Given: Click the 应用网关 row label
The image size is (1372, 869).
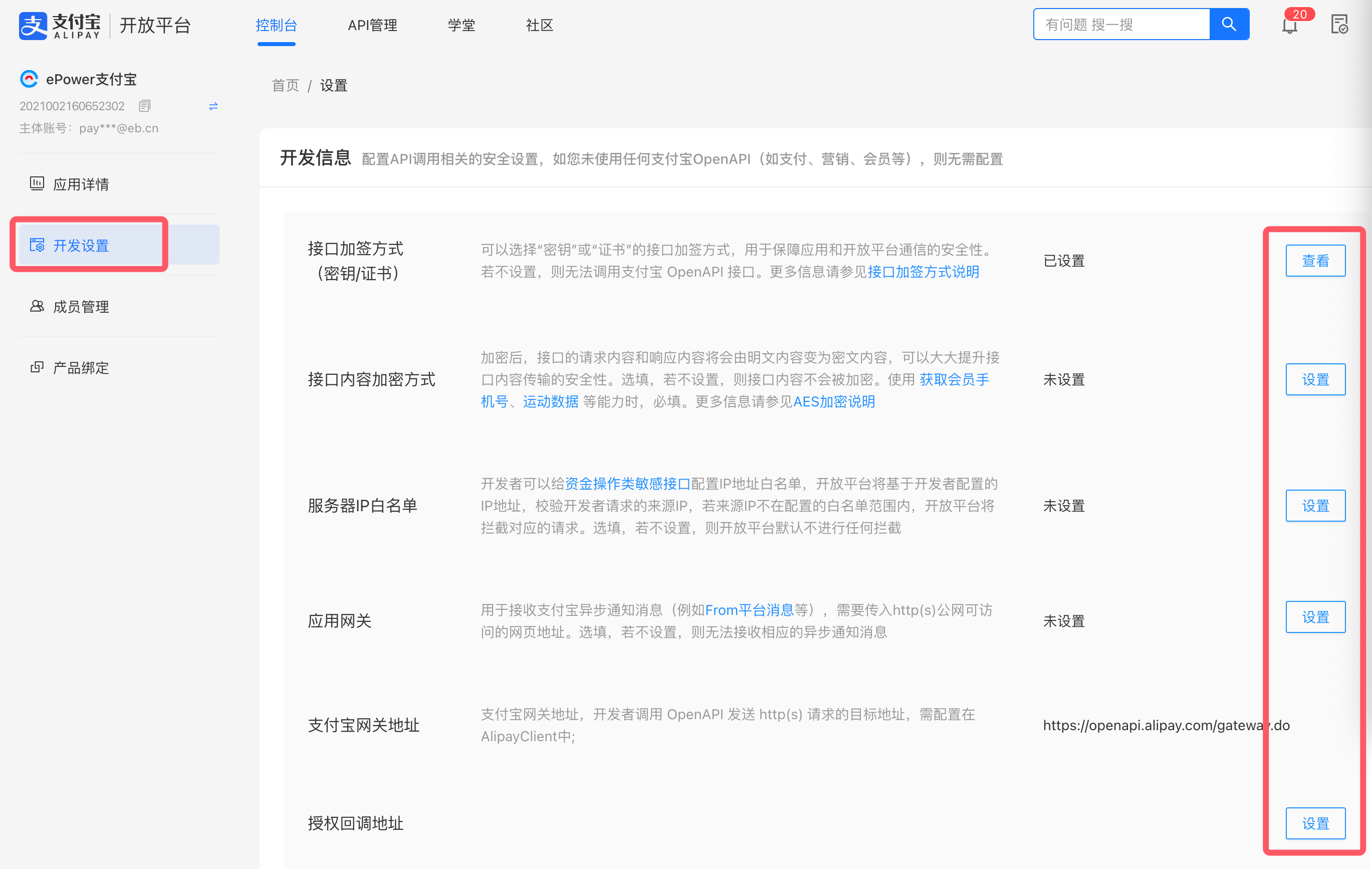Looking at the screenshot, I should [x=340, y=621].
